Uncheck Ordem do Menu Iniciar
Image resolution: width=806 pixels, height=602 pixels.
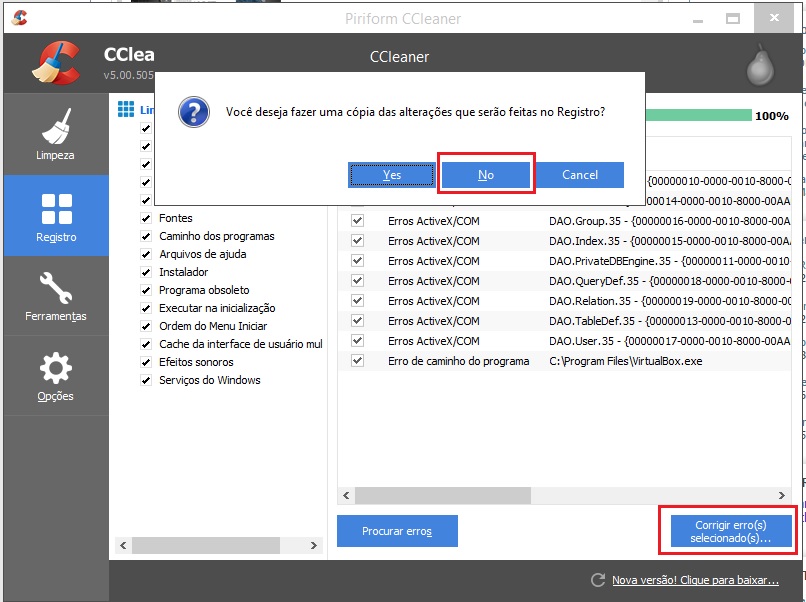pos(146,326)
